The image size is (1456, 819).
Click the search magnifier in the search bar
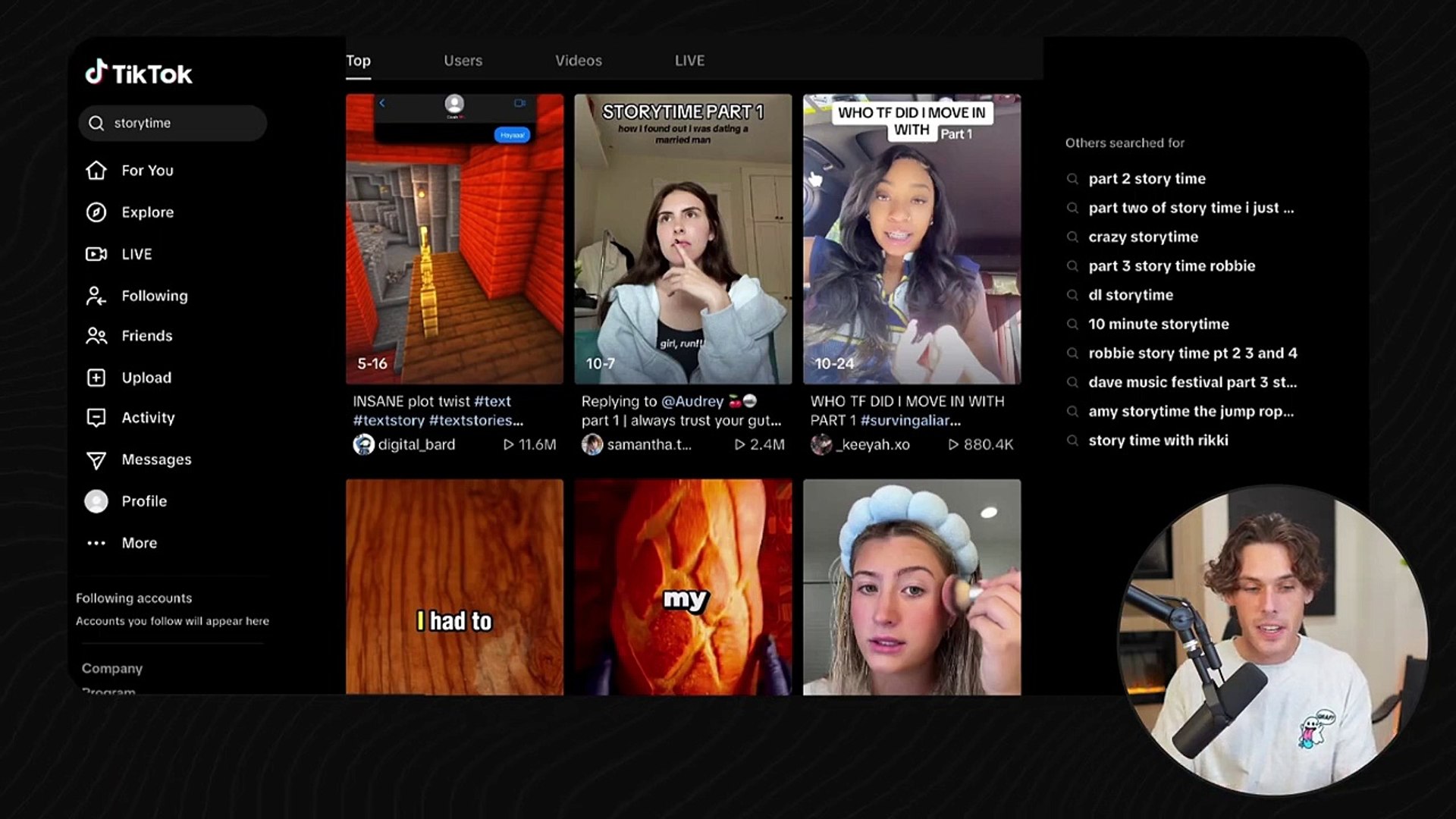click(x=96, y=123)
